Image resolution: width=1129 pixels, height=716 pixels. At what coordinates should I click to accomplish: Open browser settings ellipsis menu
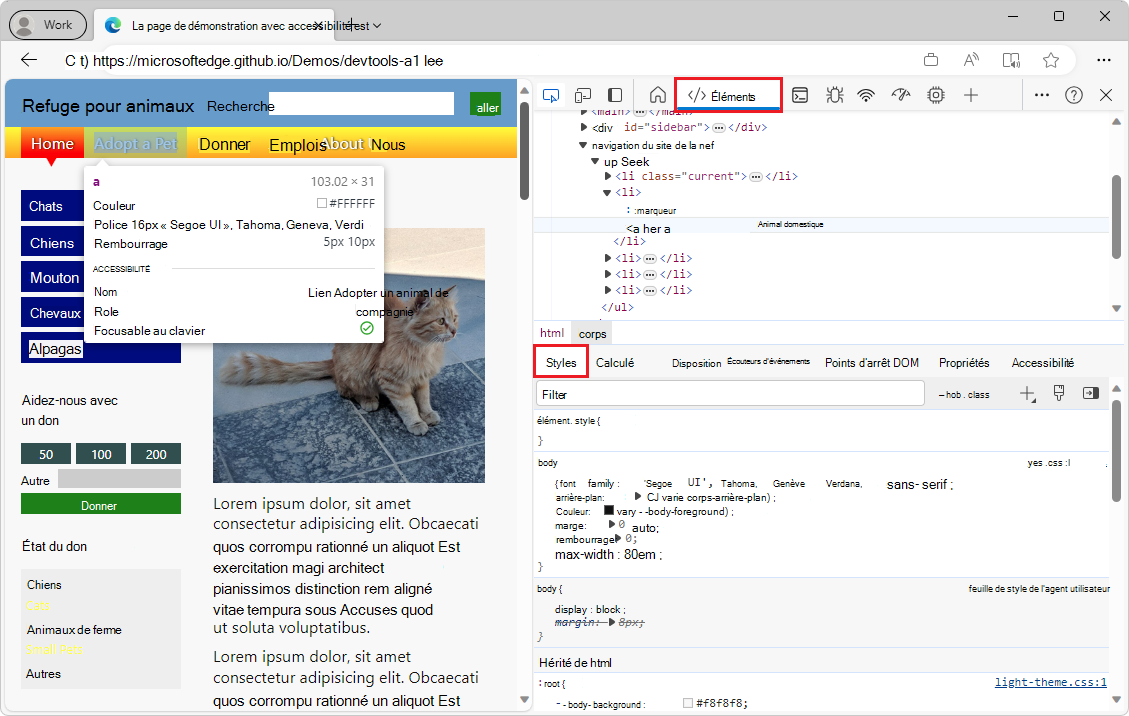(x=1104, y=61)
